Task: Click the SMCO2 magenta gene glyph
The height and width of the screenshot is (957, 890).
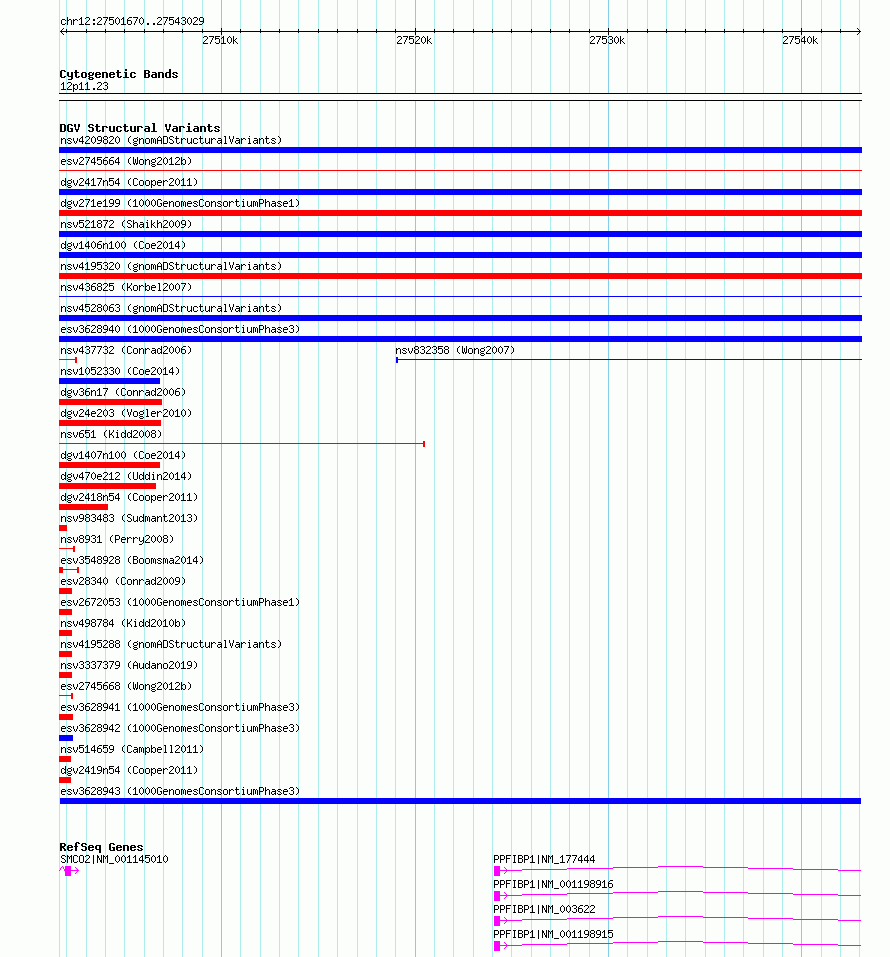Action: click(69, 871)
